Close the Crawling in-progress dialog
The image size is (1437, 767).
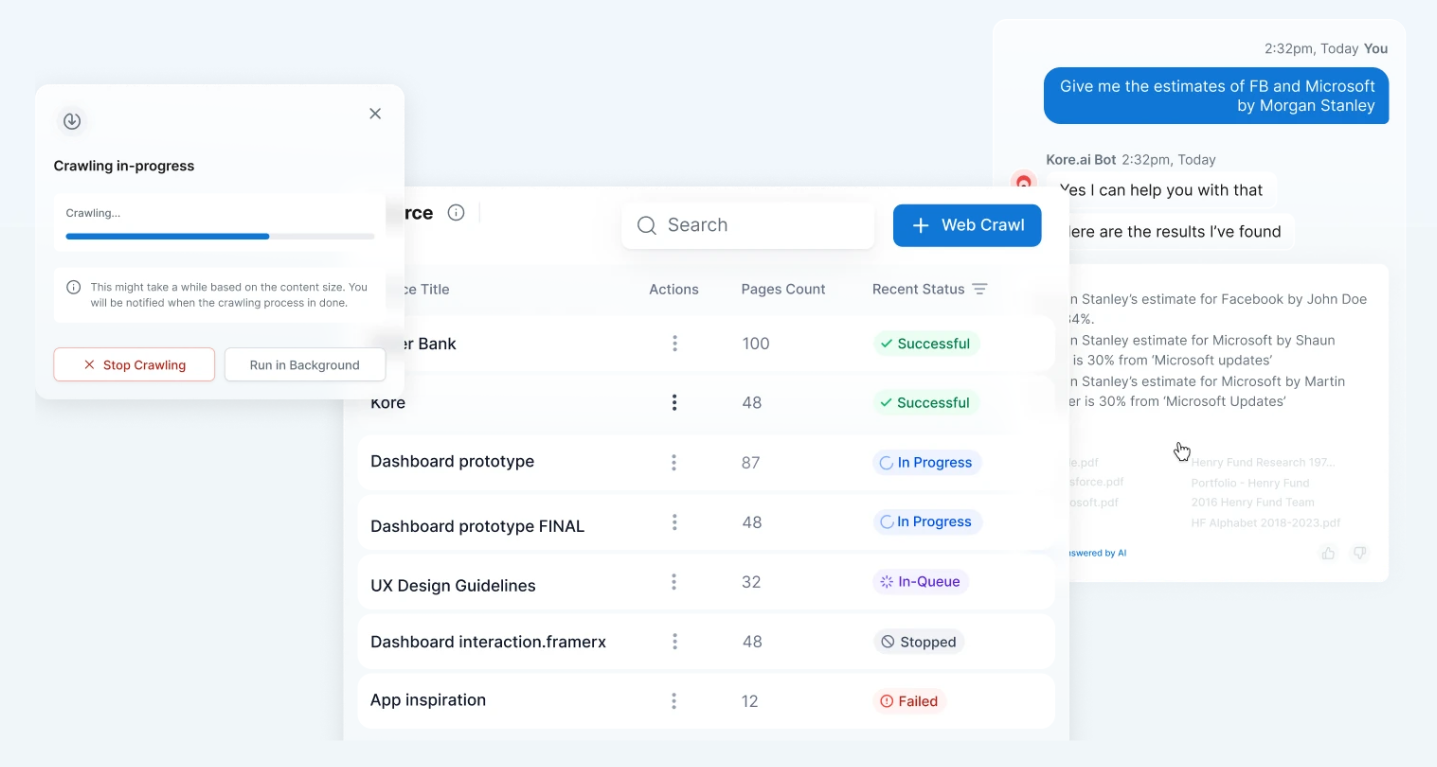[375, 114]
